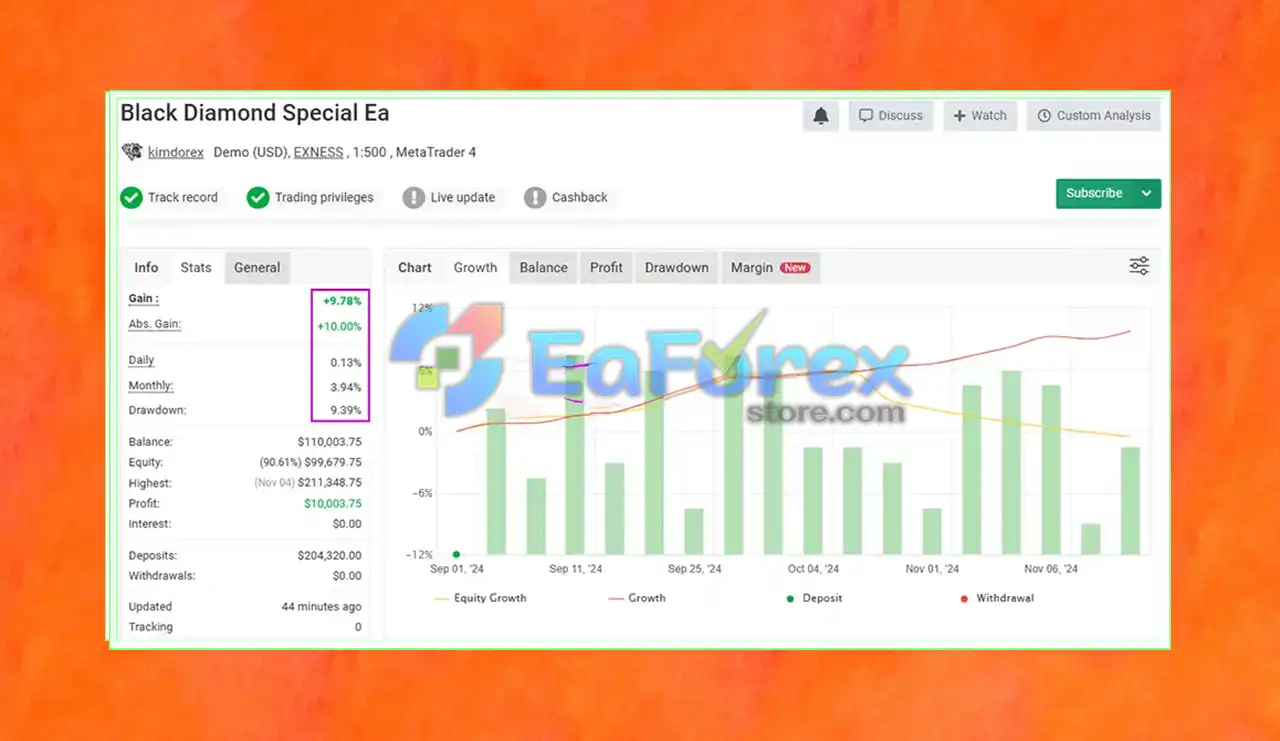Toggle Equity Growth legend entry

(480, 598)
